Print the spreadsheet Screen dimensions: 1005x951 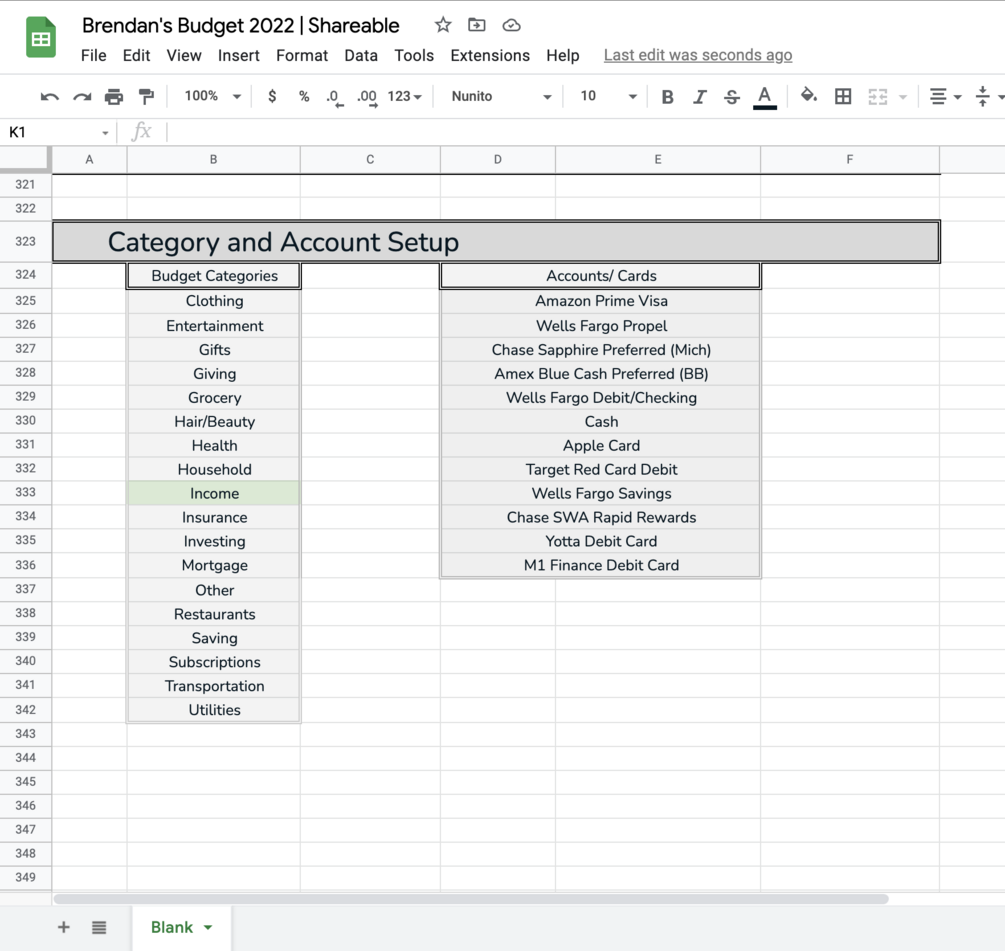(x=114, y=97)
